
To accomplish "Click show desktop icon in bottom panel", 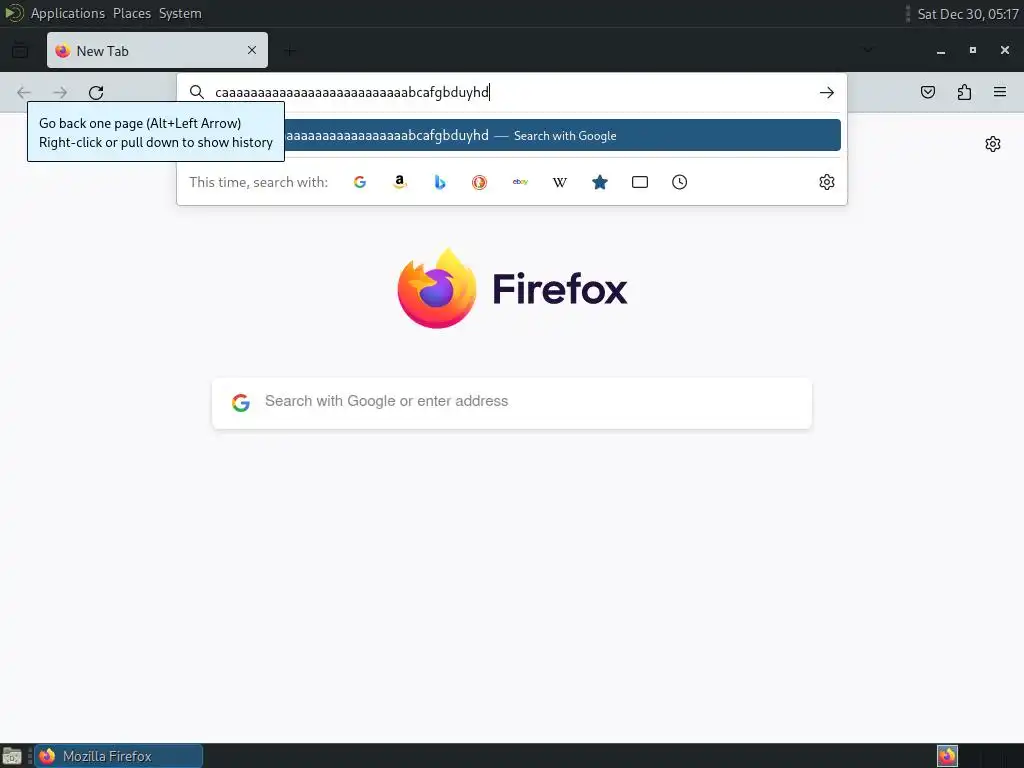I will click(x=12, y=756).
